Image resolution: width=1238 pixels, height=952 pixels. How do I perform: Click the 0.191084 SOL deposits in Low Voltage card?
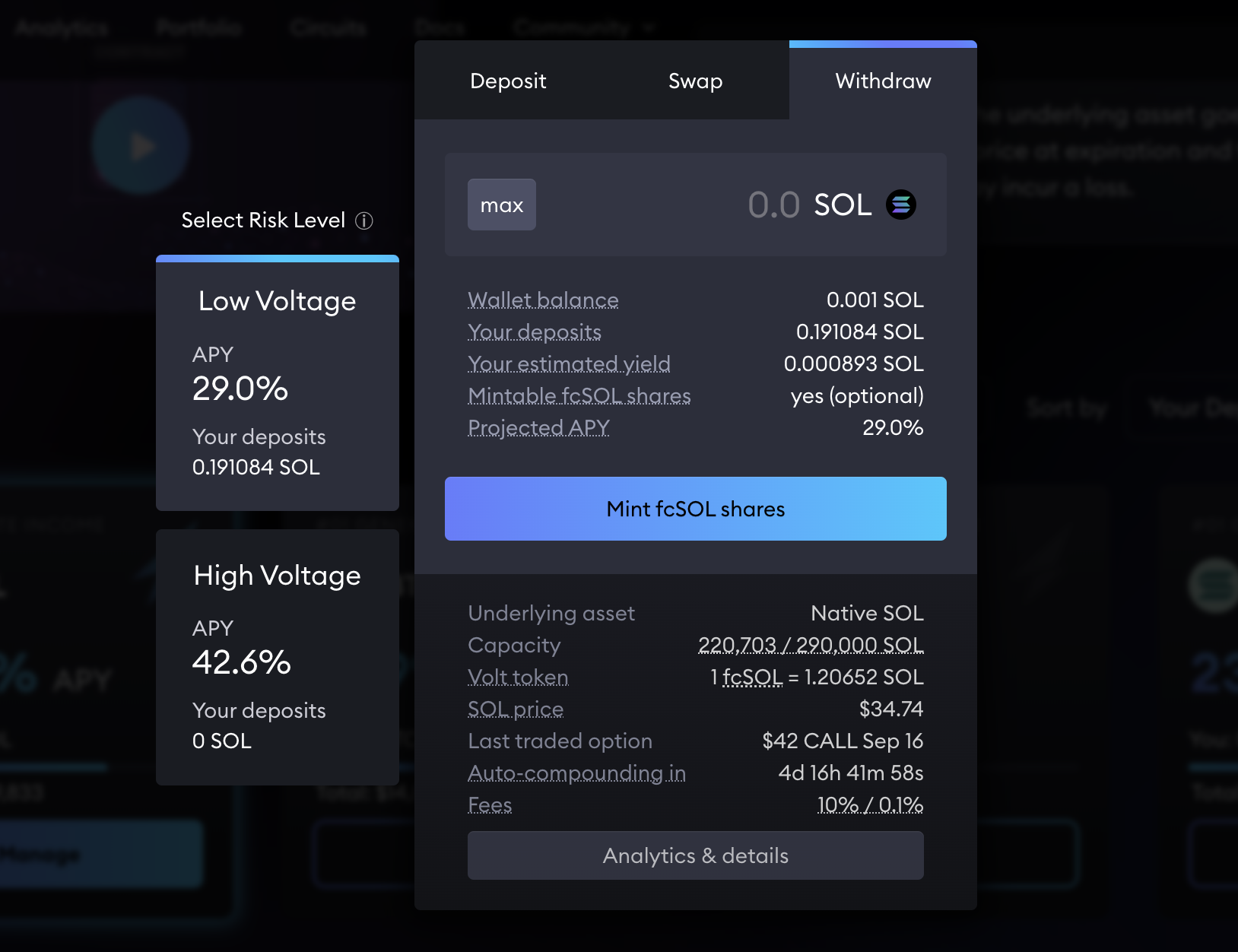(256, 467)
